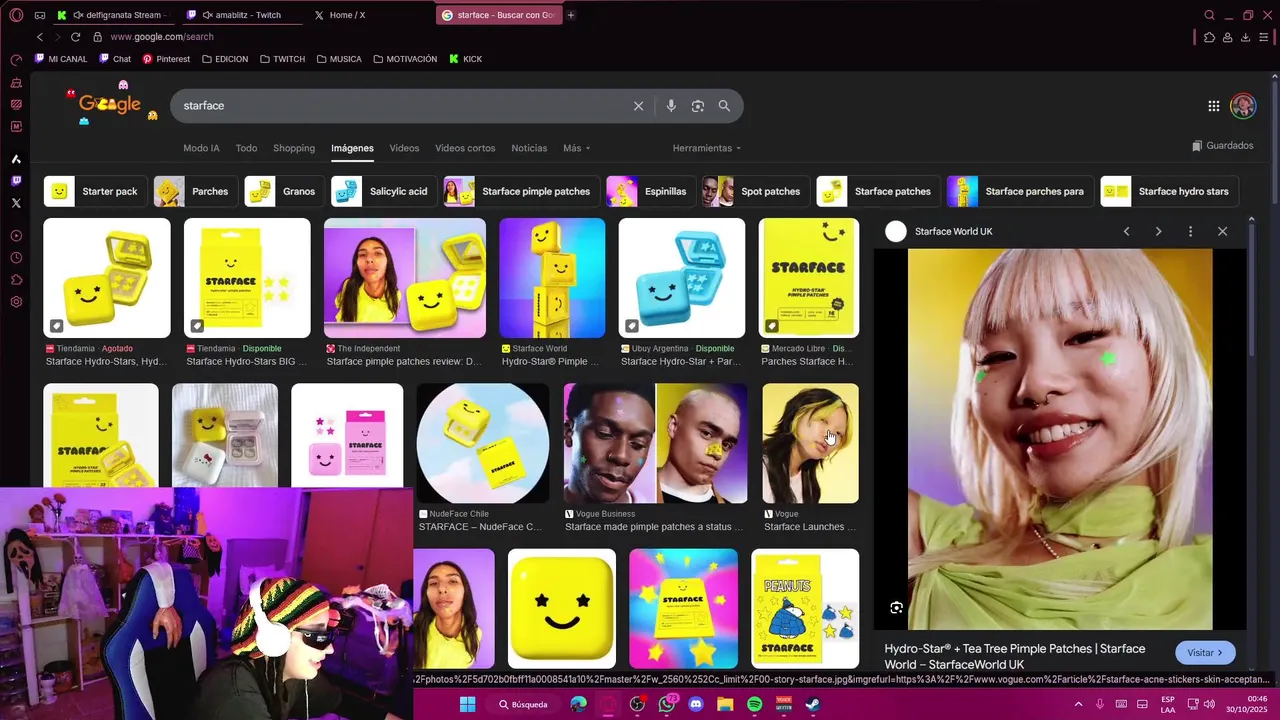Open Steam from the taskbar

click(x=813, y=704)
